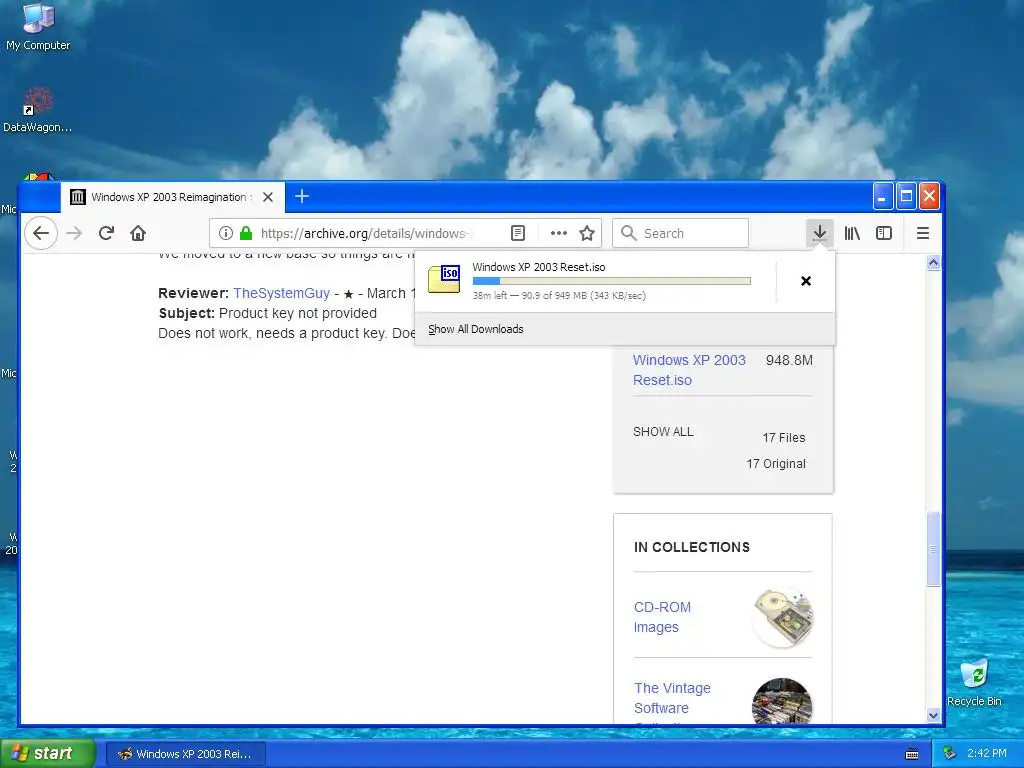Close the Windows XP 2003 Reimagination tab

268,197
